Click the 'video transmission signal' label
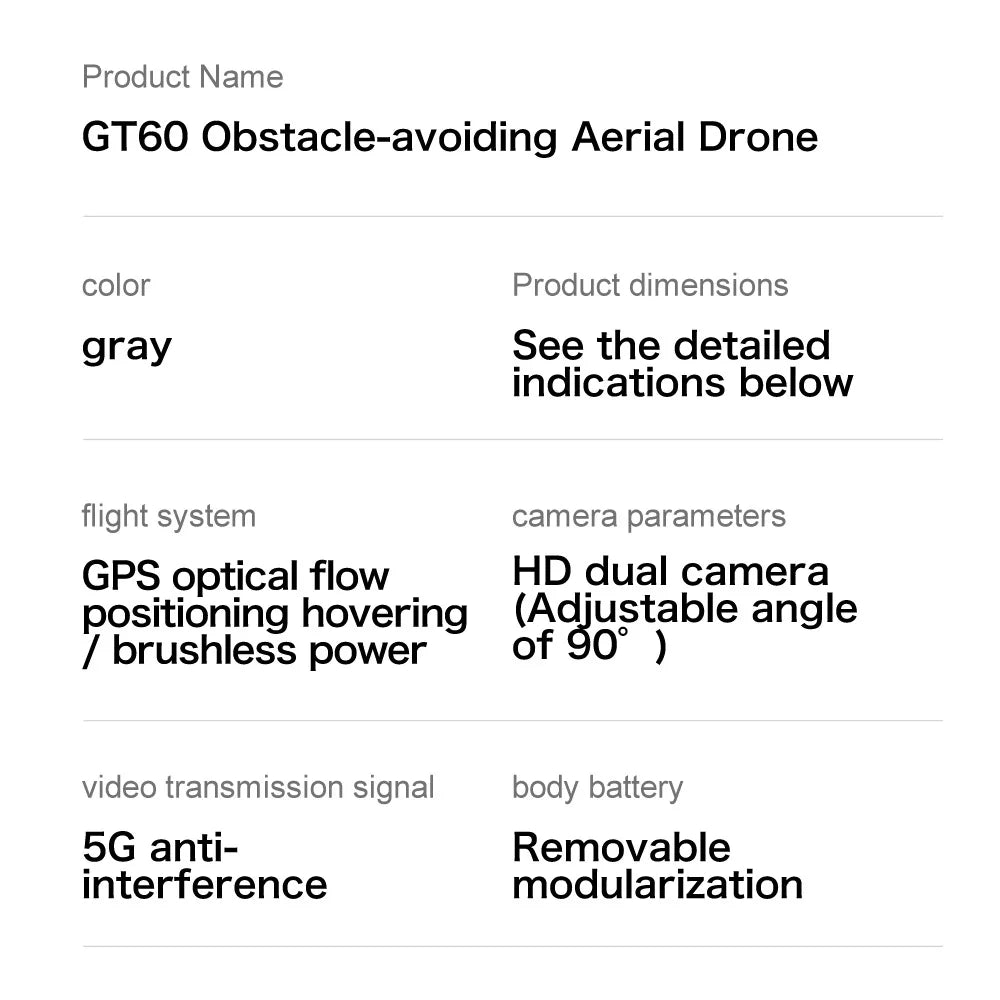 coord(258,788)
